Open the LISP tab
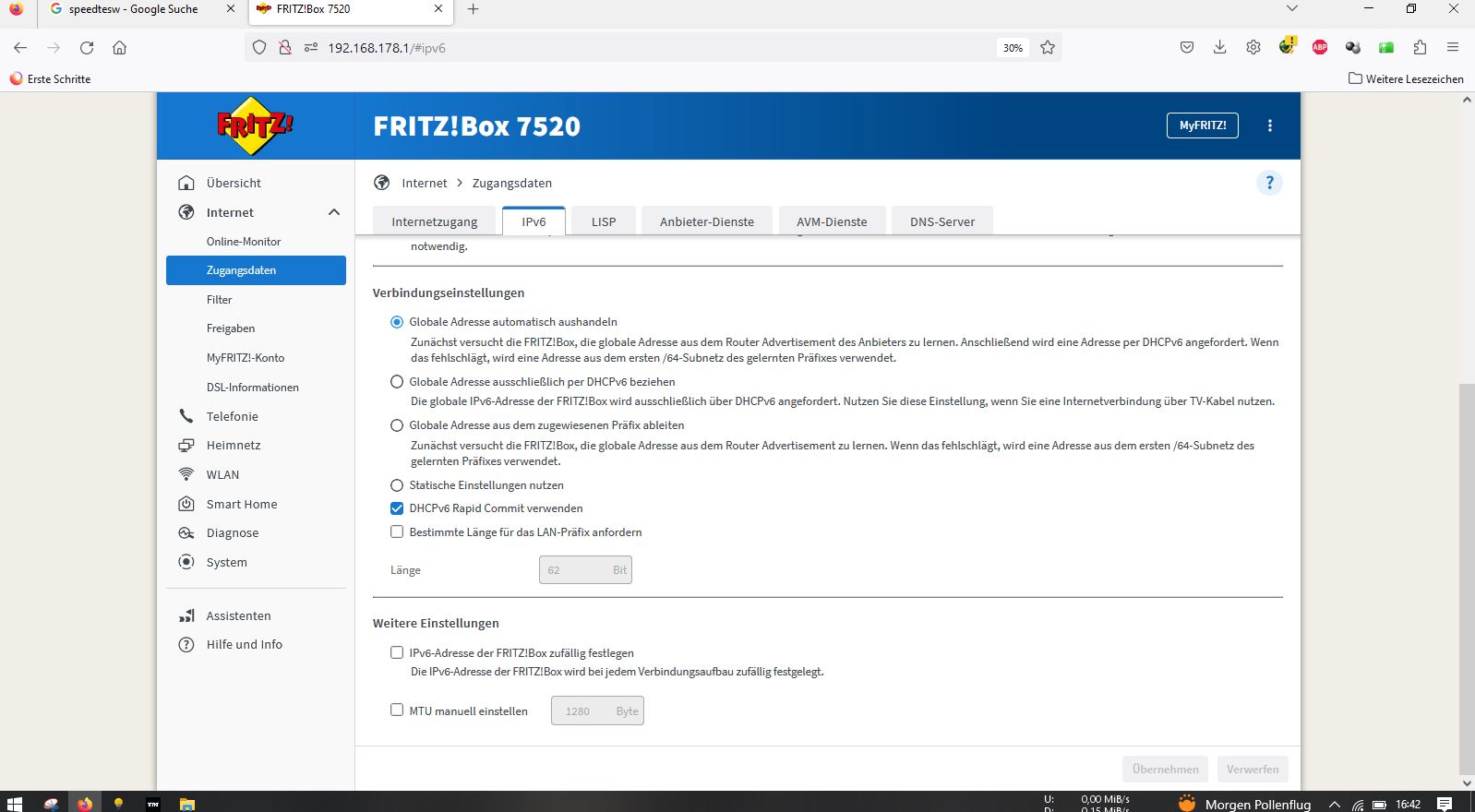The width and height of the screenshot is (1475, 812). [x=604, y=221]
